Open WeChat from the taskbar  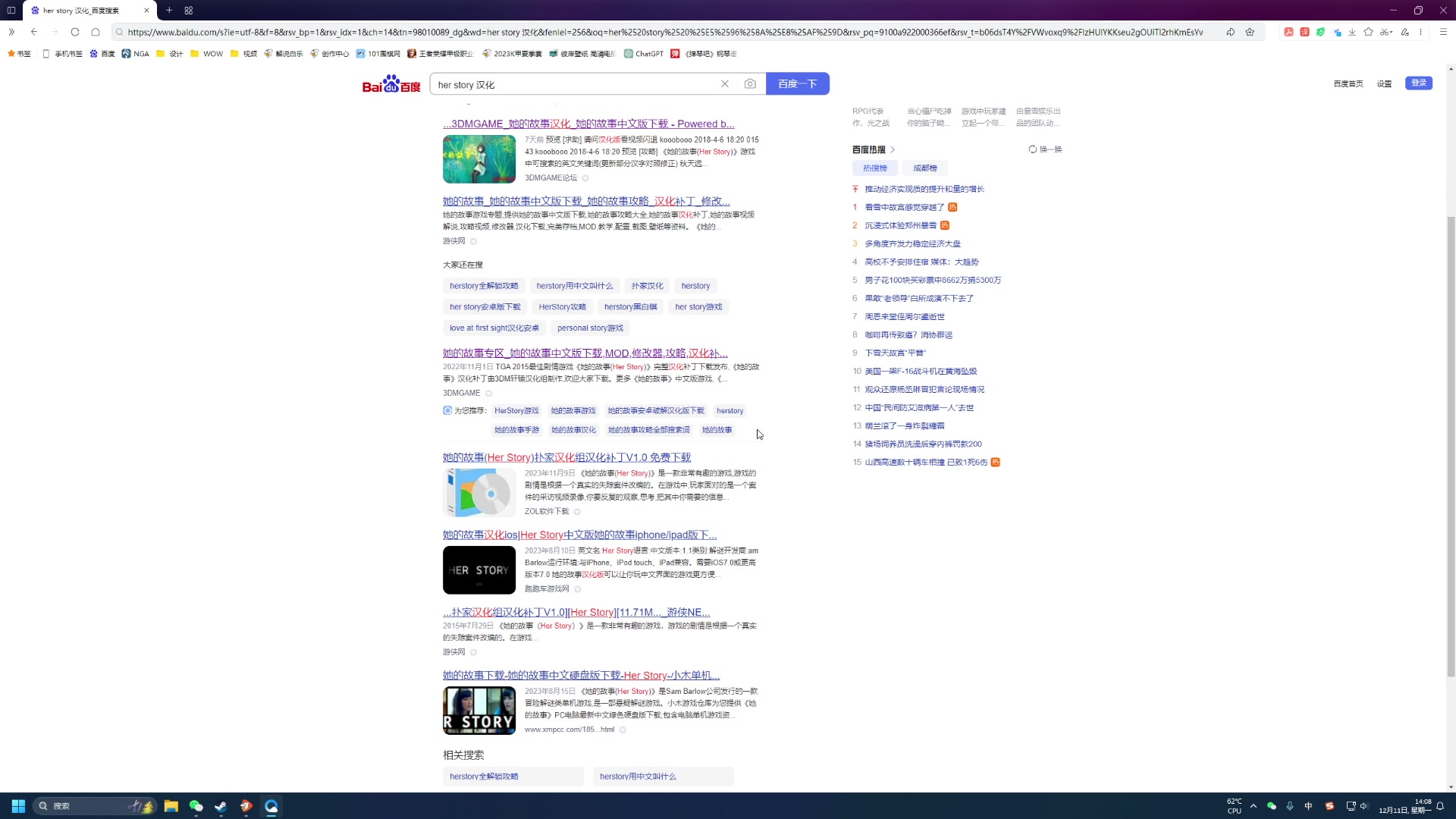click(x=196, y=806)
